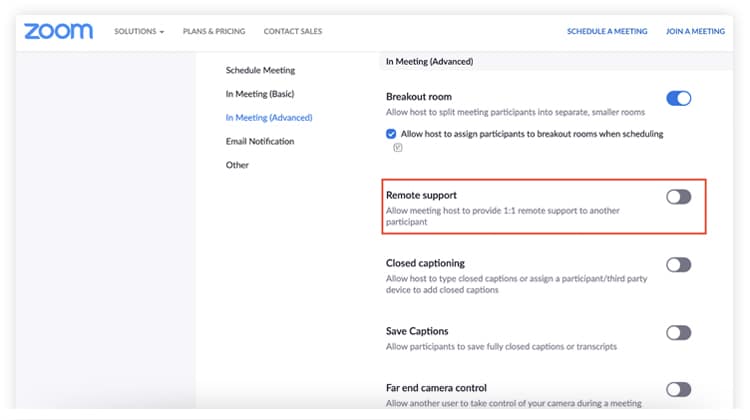Open Plans & Pricing page
The width and height of the screenshot is (750, 420).
pyautogui.click(x=214, y=31)
